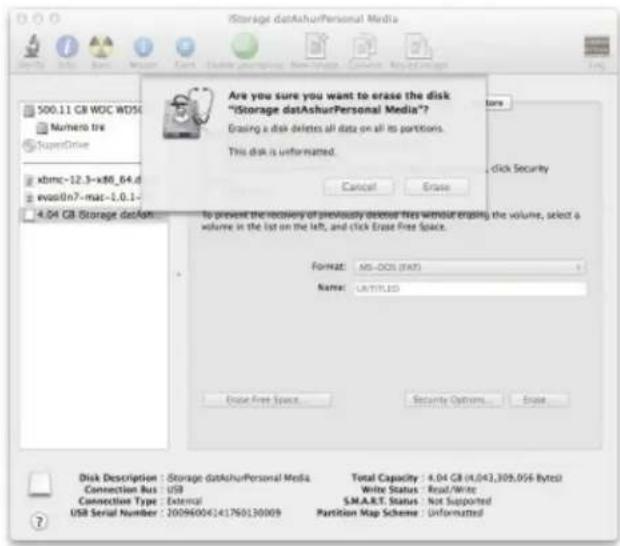
Task: Minimize the Disk Utility window
Action: tap(38, 19)
